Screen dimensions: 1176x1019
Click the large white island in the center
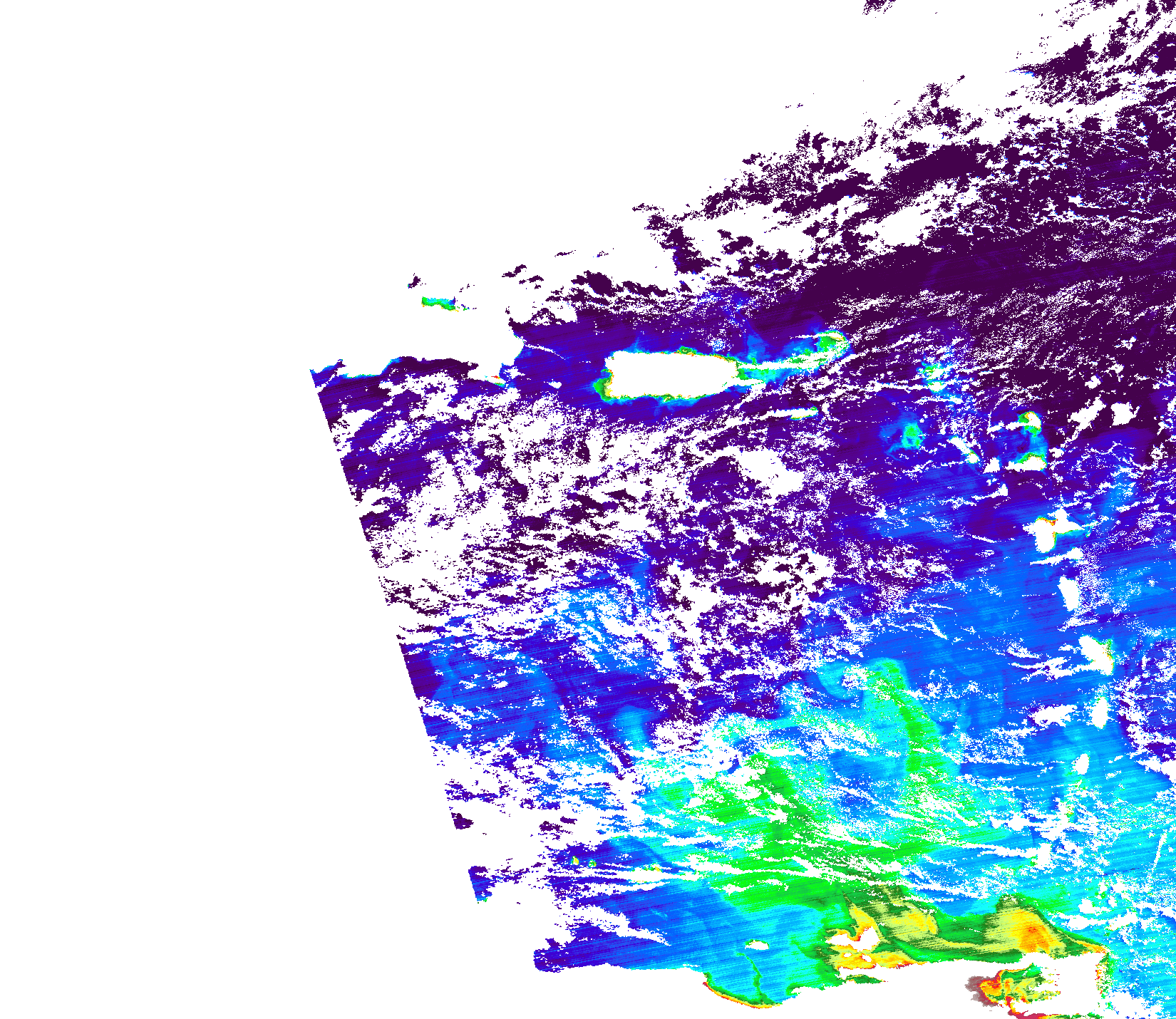[670, 374]
